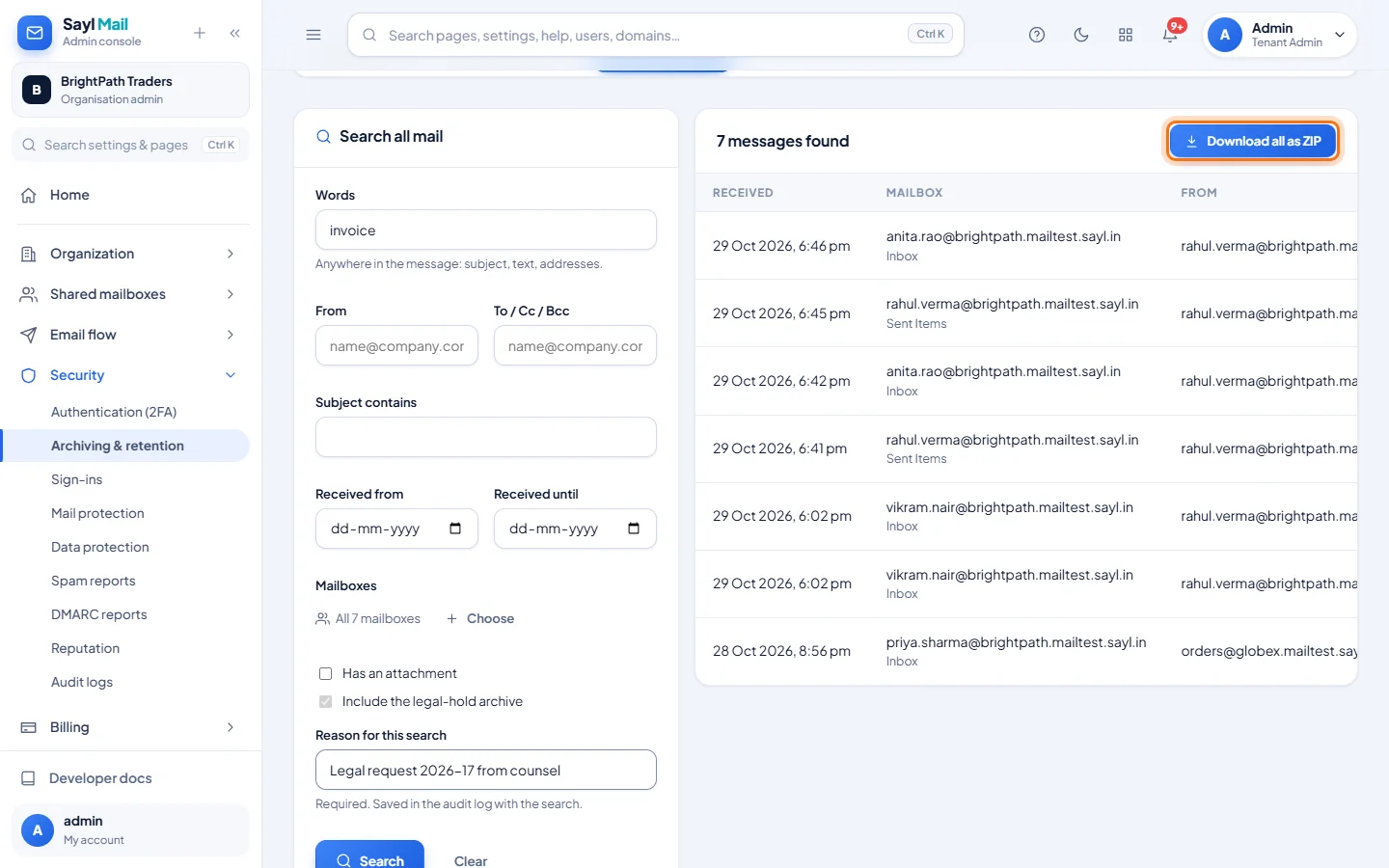This screenshot has width=1389, height=868.
Task: Open Reputation page
Action: pyautogui.click(x=85, y=648)
